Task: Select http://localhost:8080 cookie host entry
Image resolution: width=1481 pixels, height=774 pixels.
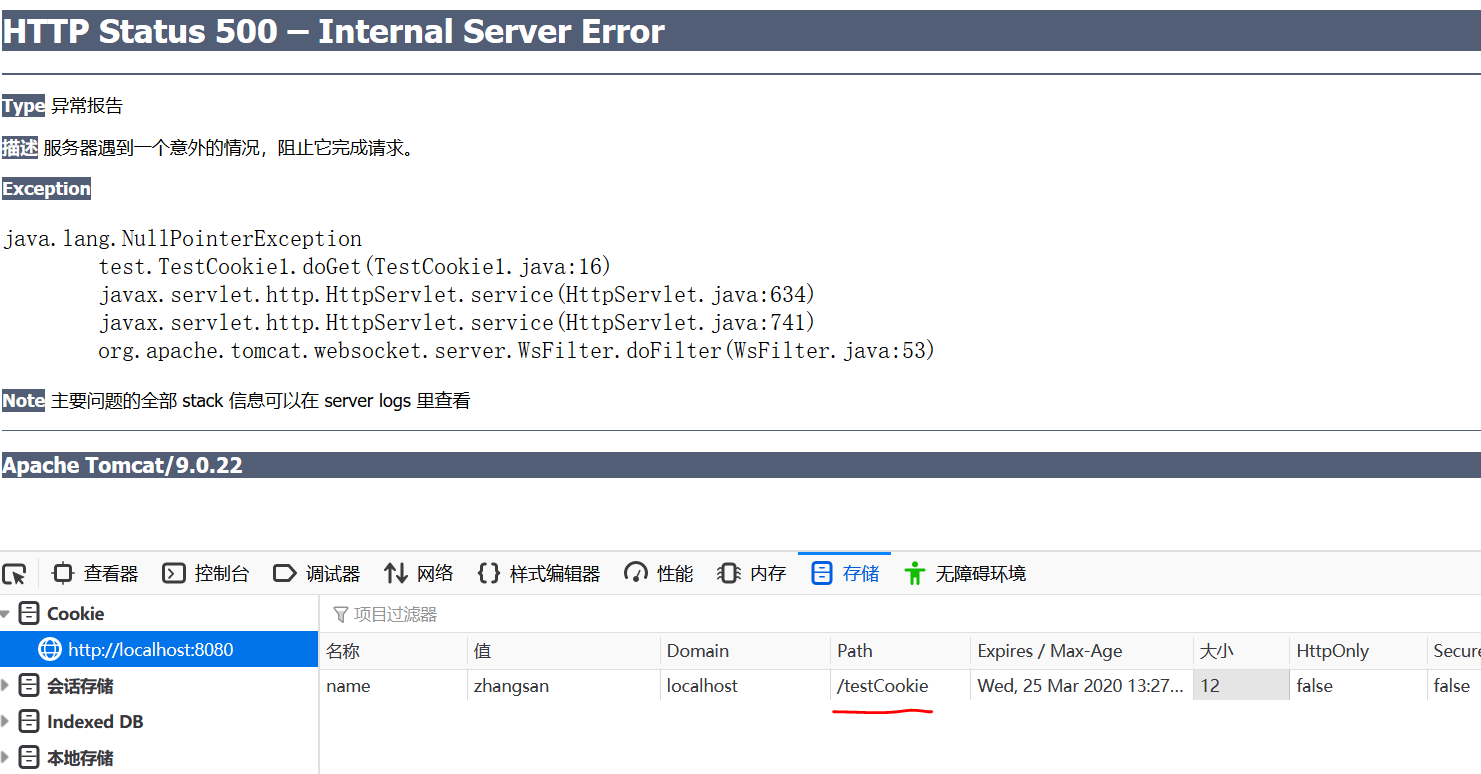Action: coord(159,650)
